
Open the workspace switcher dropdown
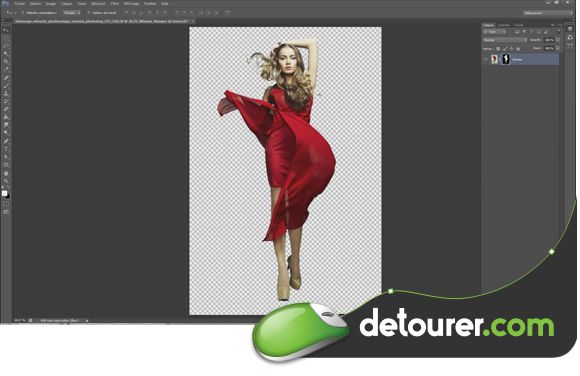point(547,13)
